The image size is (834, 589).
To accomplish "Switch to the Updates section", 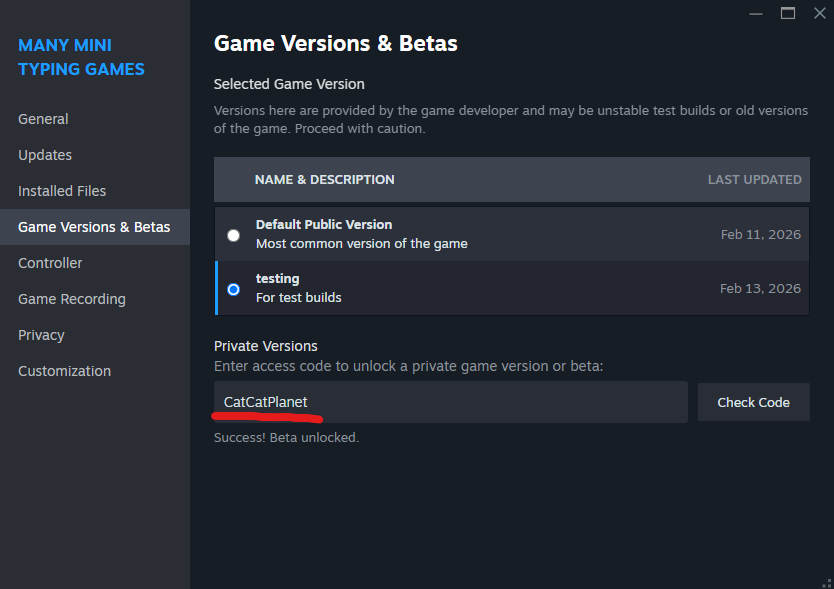I will pos(45,155).
